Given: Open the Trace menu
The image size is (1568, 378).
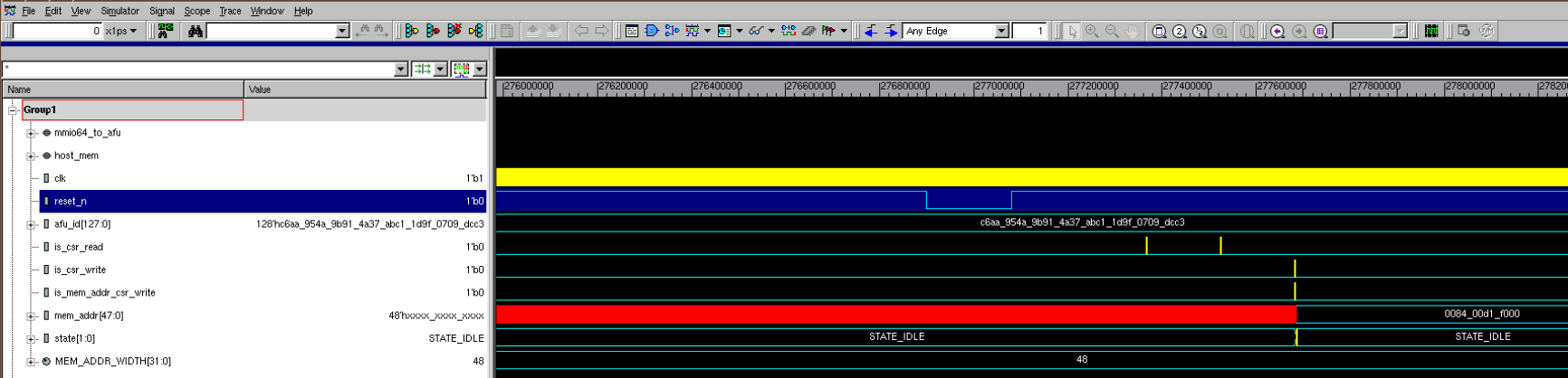Looking at the screenshot, I should [x=230, y=11].
